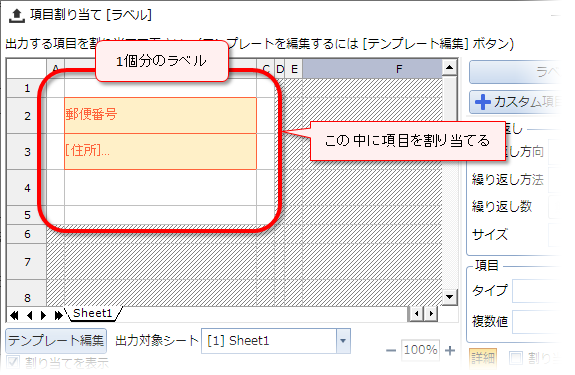Go to the first sheet with double-left arrow
Screen dimensions: 575x375
(14, 315)
